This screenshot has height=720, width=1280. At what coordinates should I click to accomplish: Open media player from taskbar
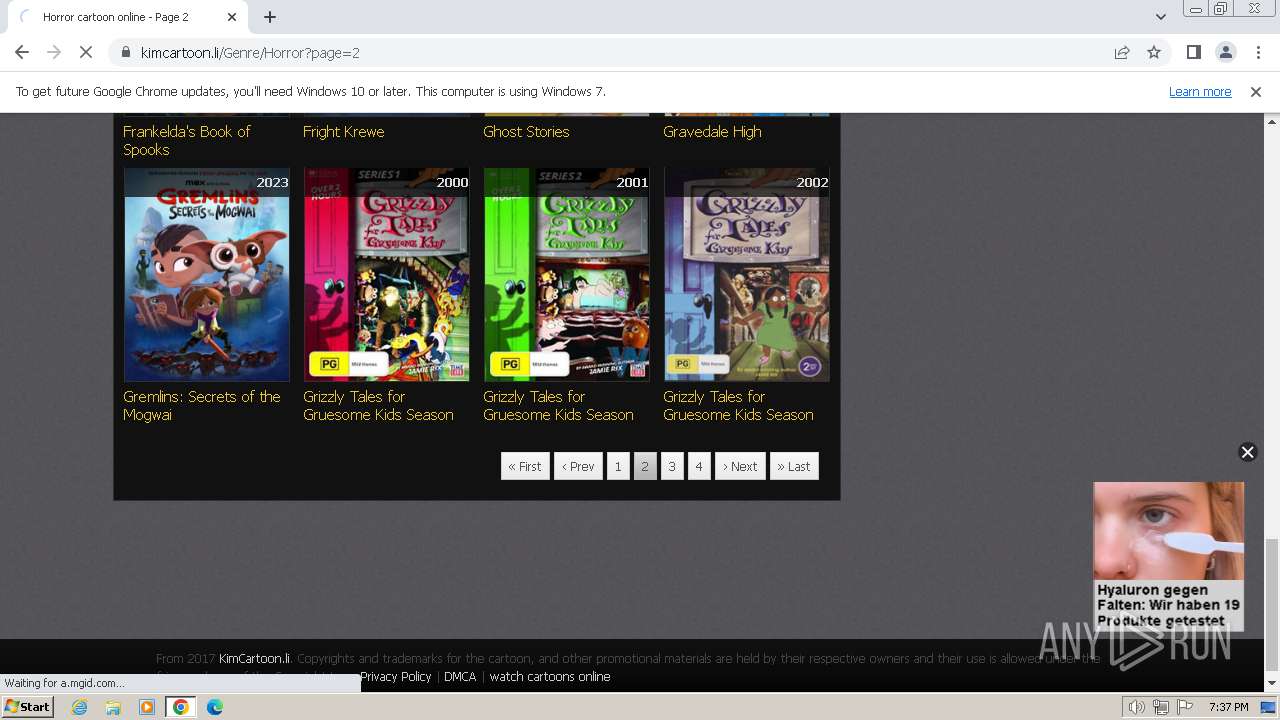pyautogui.click(x=147, y=707)
